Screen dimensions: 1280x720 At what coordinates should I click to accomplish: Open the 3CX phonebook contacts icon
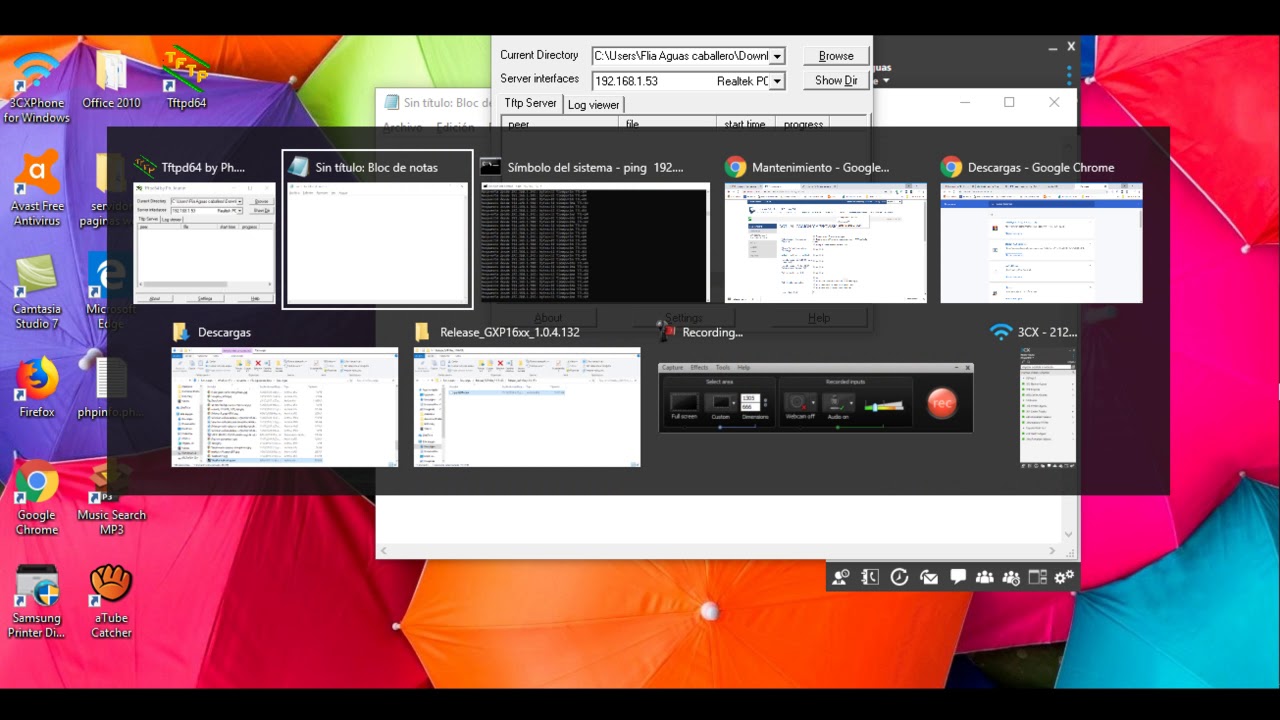(870, 577)
